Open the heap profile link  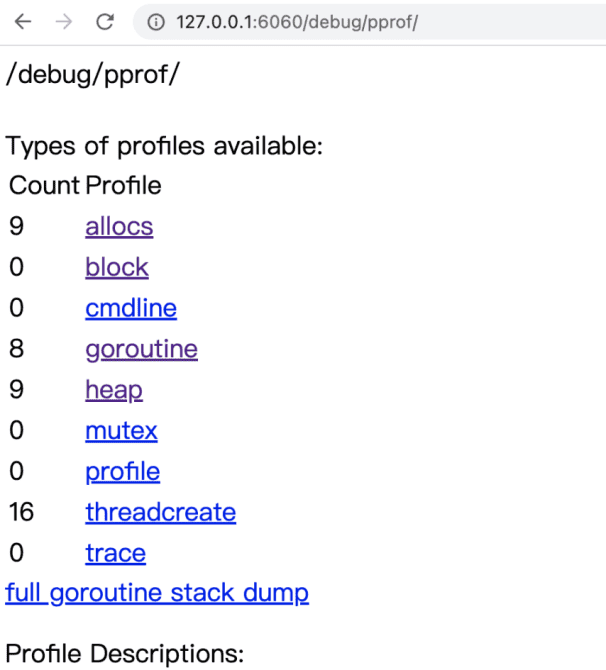click(114, 390)
